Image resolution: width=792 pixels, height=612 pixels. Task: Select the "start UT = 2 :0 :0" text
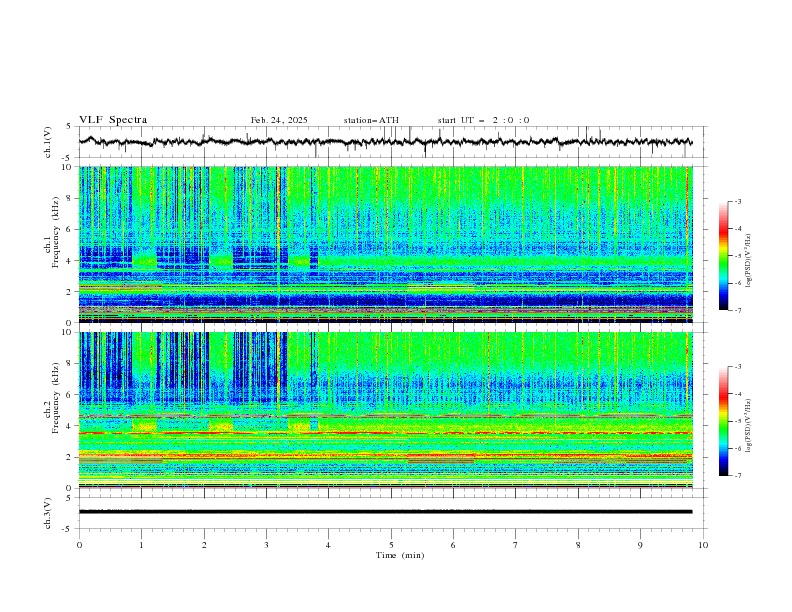[x=483, y=120]
